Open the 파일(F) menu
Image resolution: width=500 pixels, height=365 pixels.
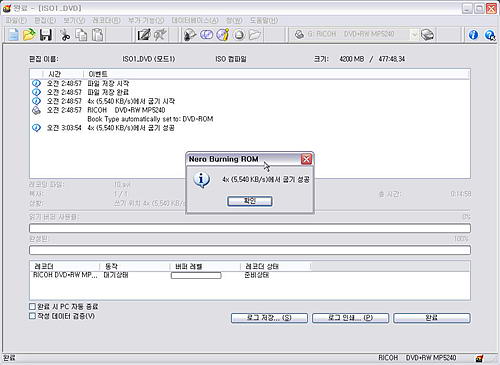(16, 20)
